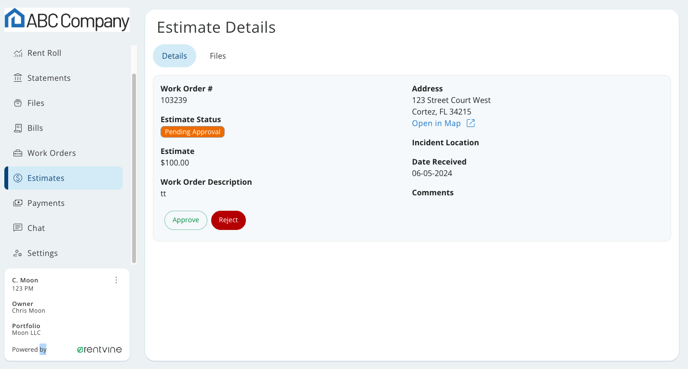The width and height of the screenshot is (688, 369).
Task: Click the Estimates dollar icon
Action: click(18, 178)
